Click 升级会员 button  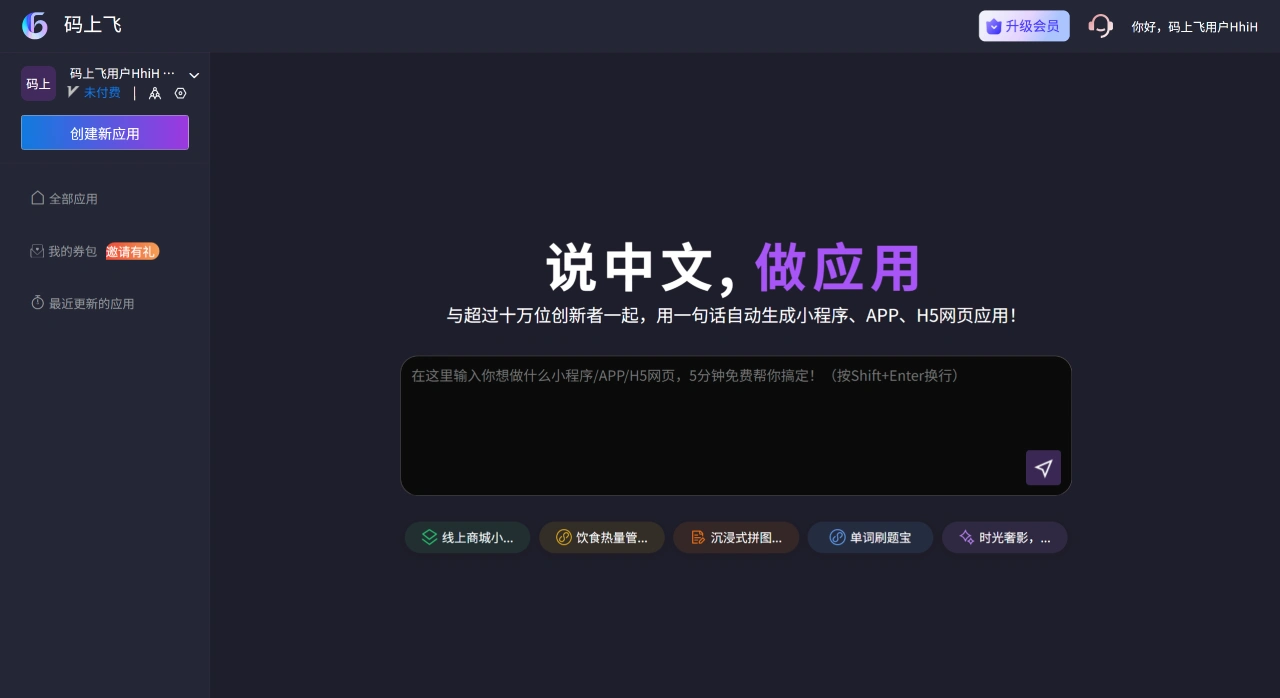(x=1024, y=26)
